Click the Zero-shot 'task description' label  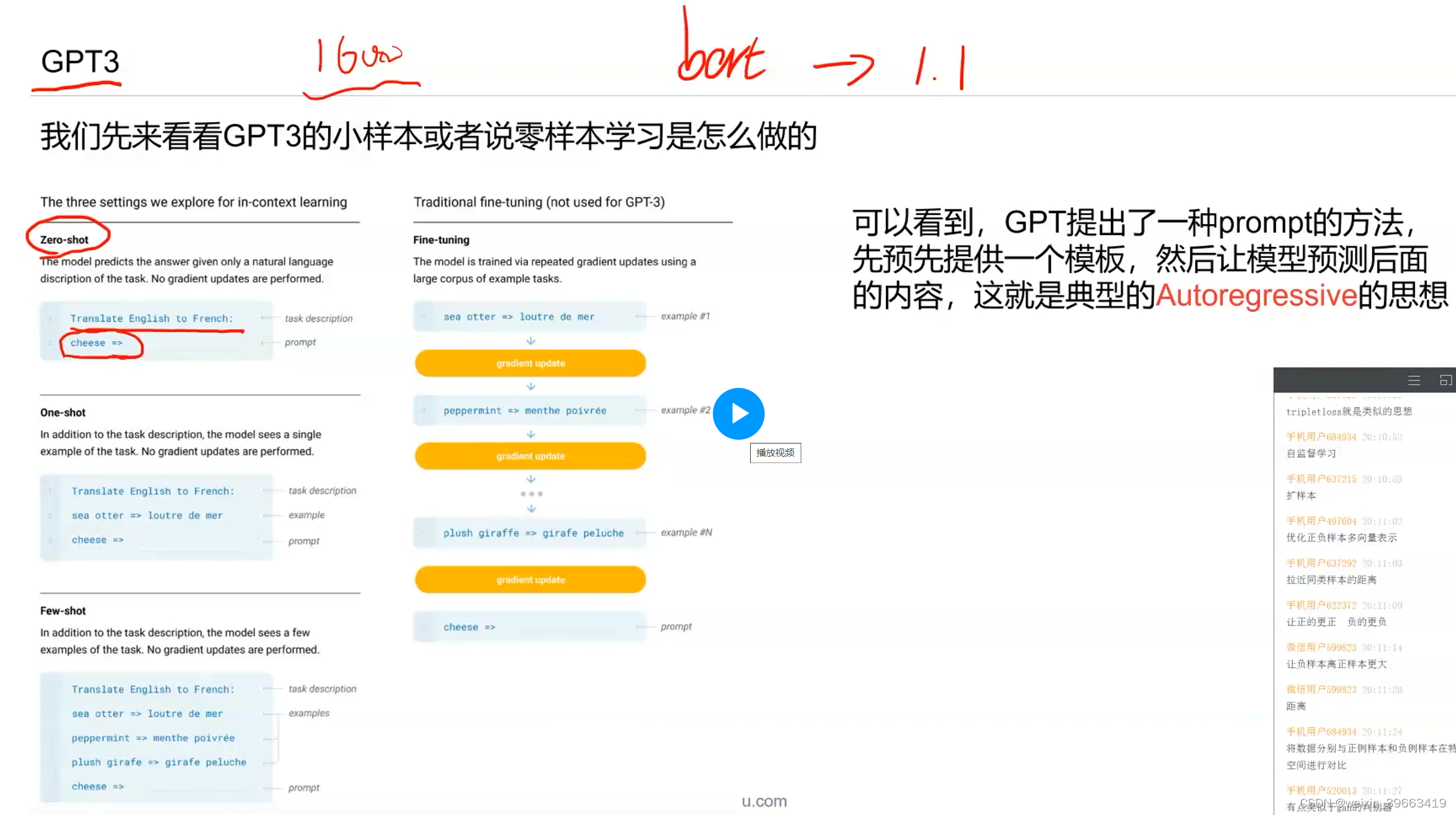(318, 318)
